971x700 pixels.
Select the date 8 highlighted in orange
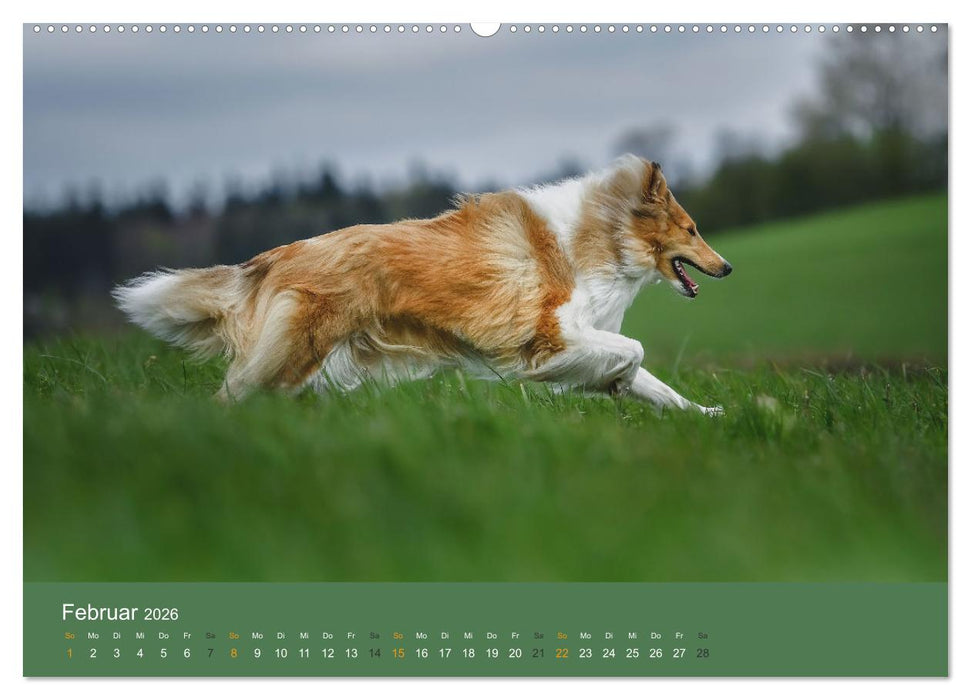(233, 652)
